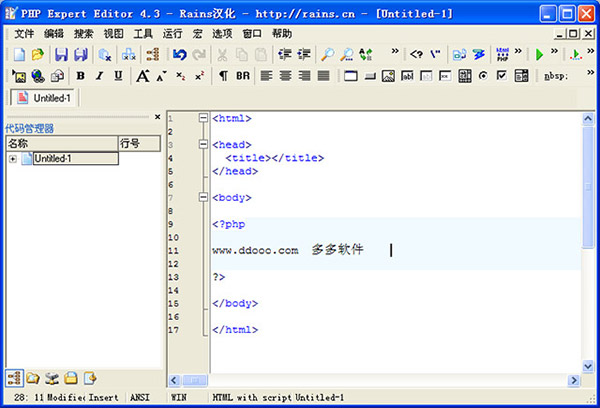The width and height of the screenshot is (600, 408).
Task: Open the 工具 menu
Action: (x=143, y=34)
